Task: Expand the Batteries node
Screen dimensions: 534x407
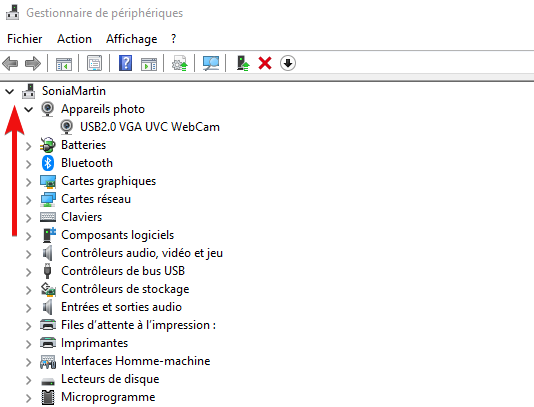Action: coord(29,146)
